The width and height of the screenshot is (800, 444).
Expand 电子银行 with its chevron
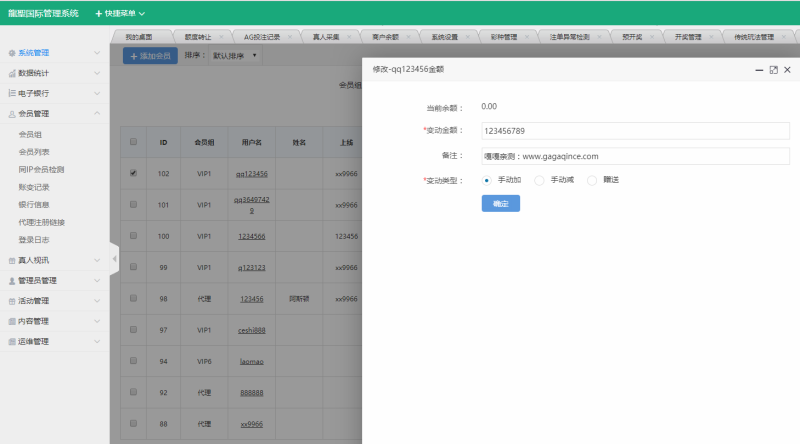(x=97, y=93)
